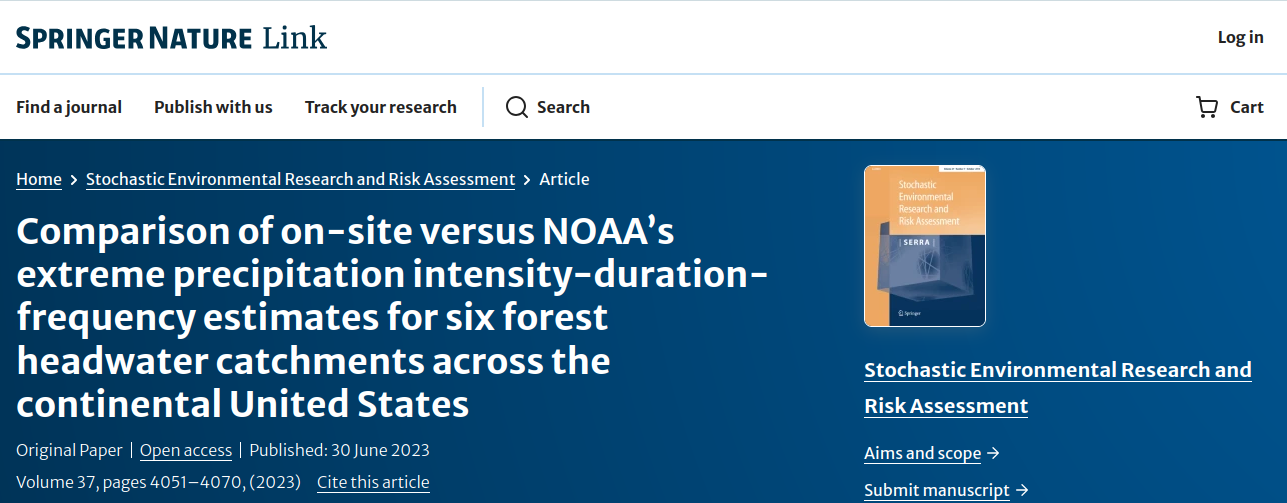View the Cart text link
1287x503 pixels.
click(1247, 107)
